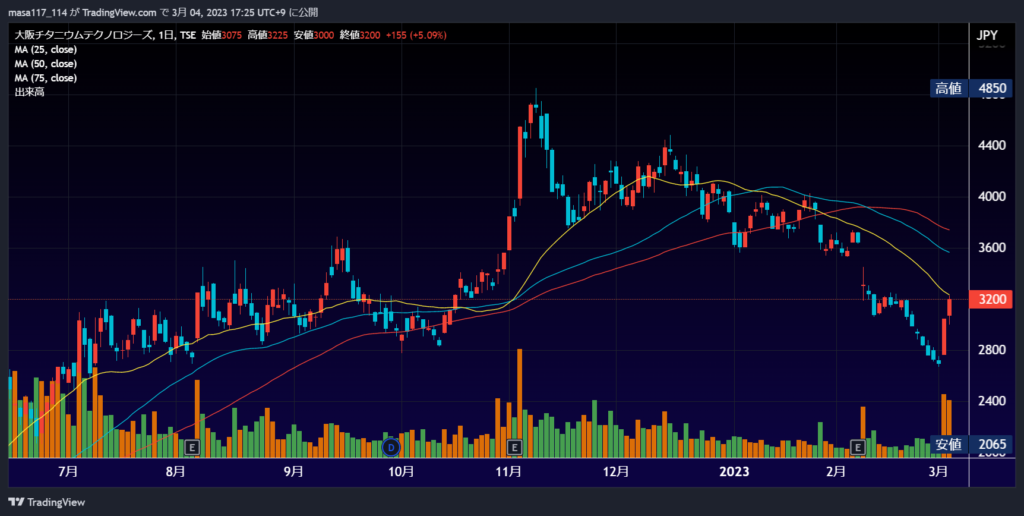Click the 3600 price axis value
The height and width of the screenshot is (516, 1024).
(x=991, y=248)
